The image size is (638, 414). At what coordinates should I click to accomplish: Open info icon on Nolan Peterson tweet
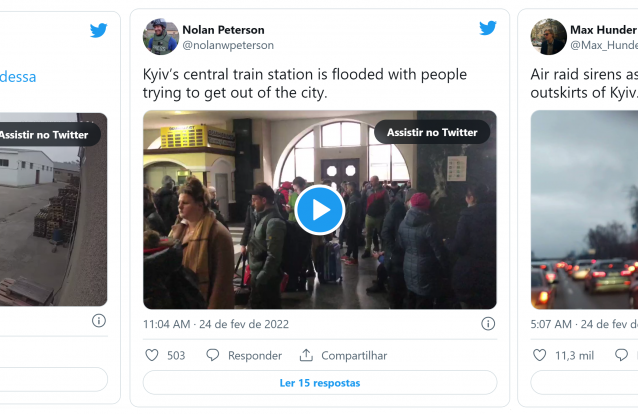[487, 323]
